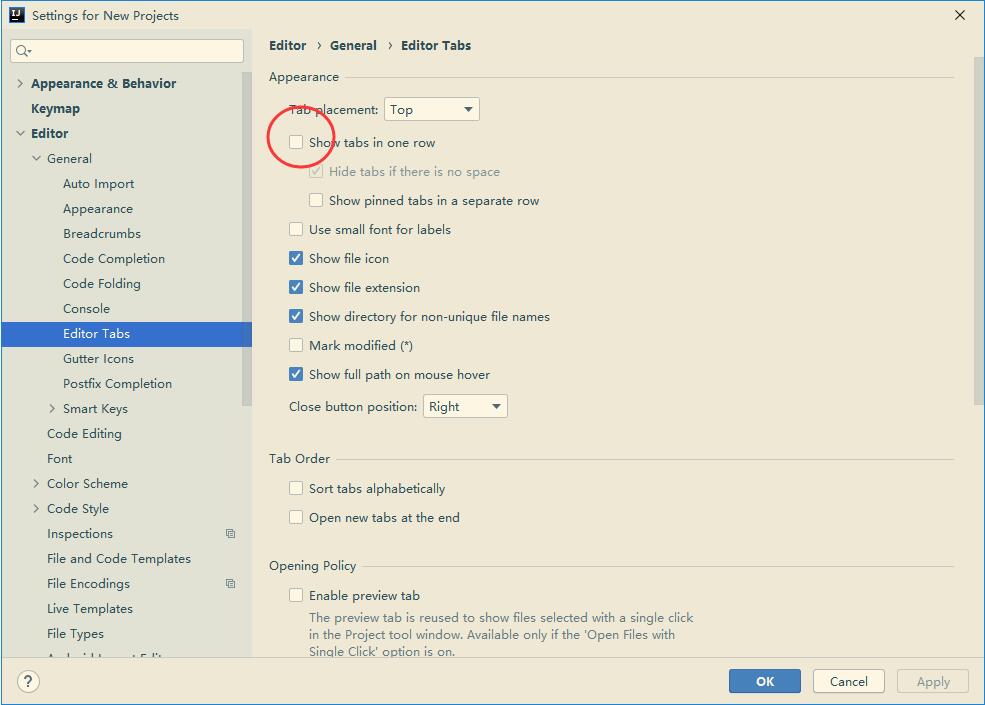Image resolution: width=985 pixels, height=705 pixels.
Task: Enable Sort tabs alphabetically
Action: [296, 488]
